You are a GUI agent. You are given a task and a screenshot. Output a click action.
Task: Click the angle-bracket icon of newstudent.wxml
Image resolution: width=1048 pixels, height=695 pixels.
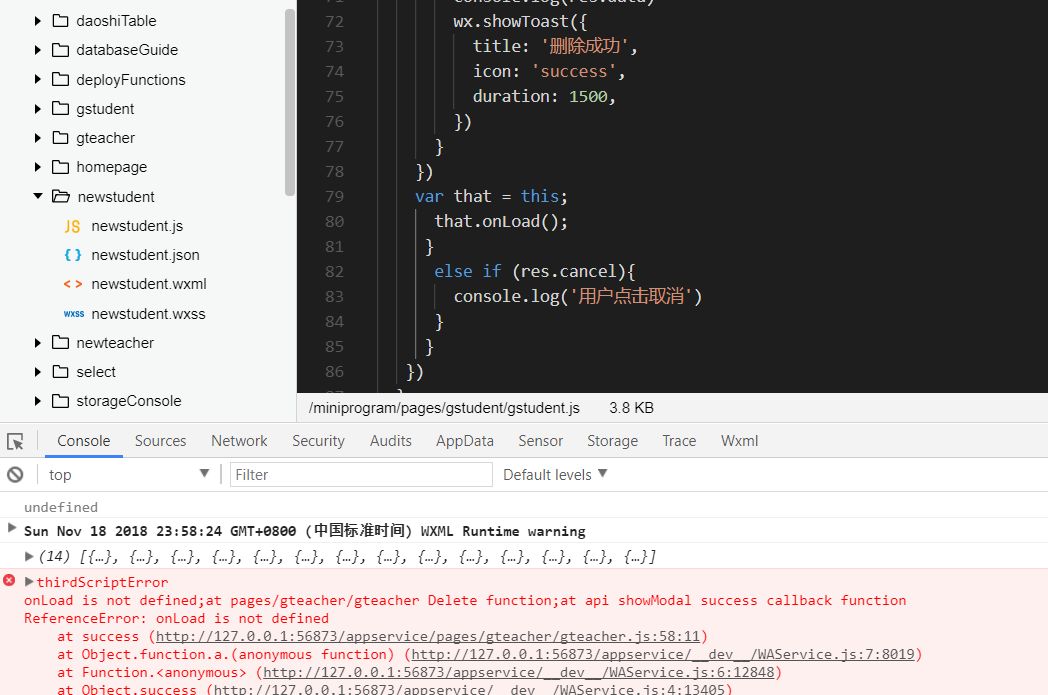click(72, 284)
